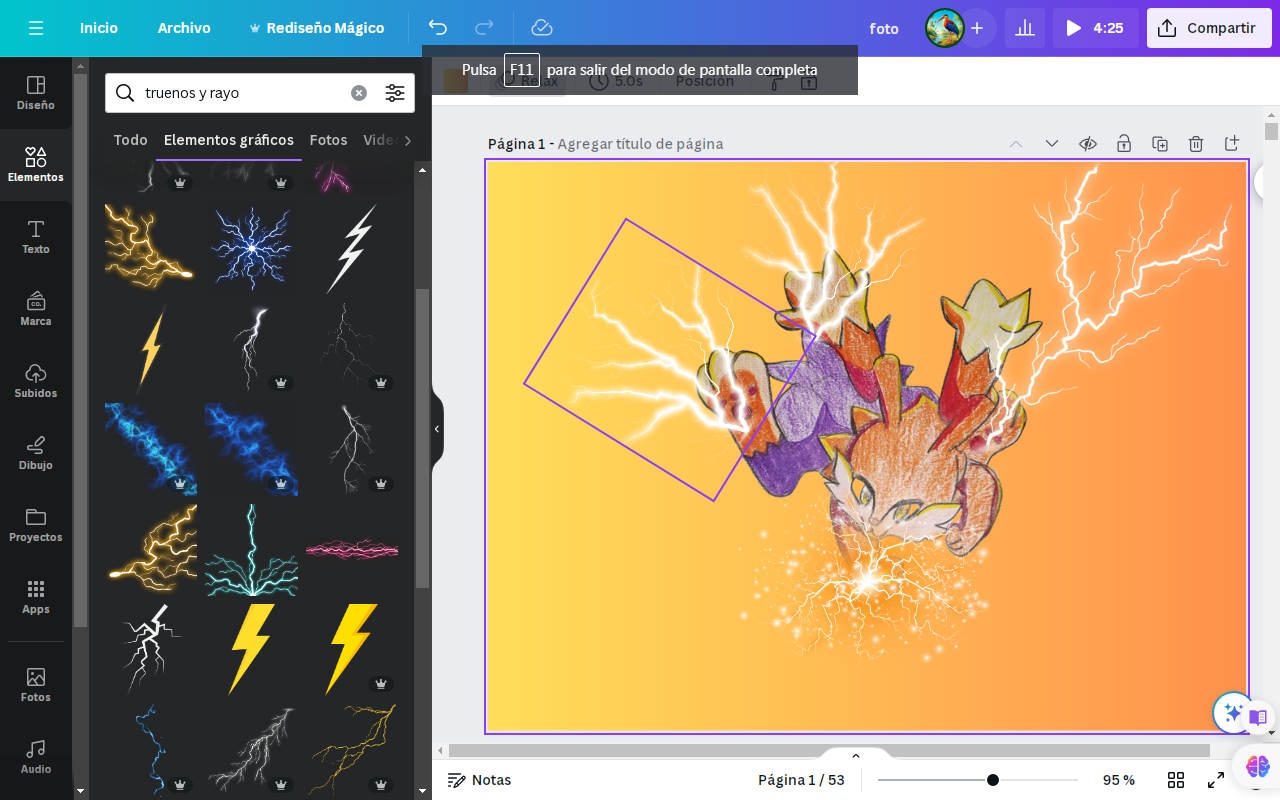Screen dimensions: 1280x800
Task: Go to Inicio
Action: pos(99,28)
